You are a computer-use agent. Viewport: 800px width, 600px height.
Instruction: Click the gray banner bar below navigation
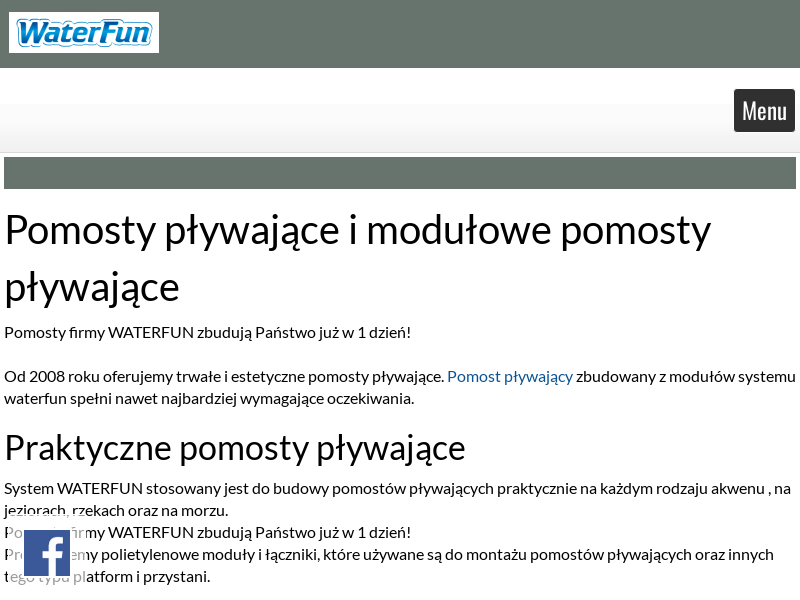click(400, 173)
